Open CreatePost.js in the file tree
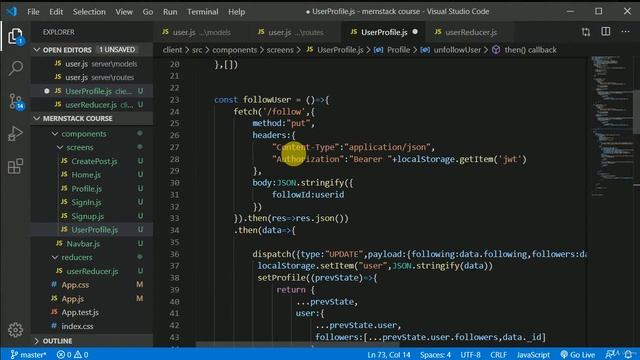The image size is (640, 360). pyautogui.click(x=94, y=161)
